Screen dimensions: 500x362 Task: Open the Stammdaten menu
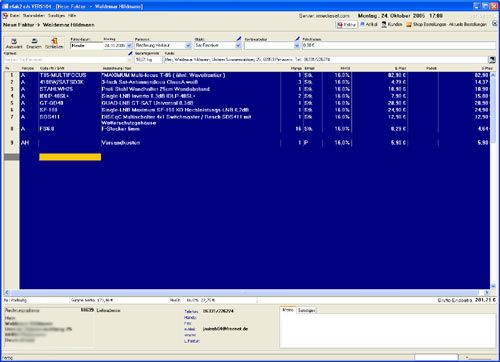point(34,16)
